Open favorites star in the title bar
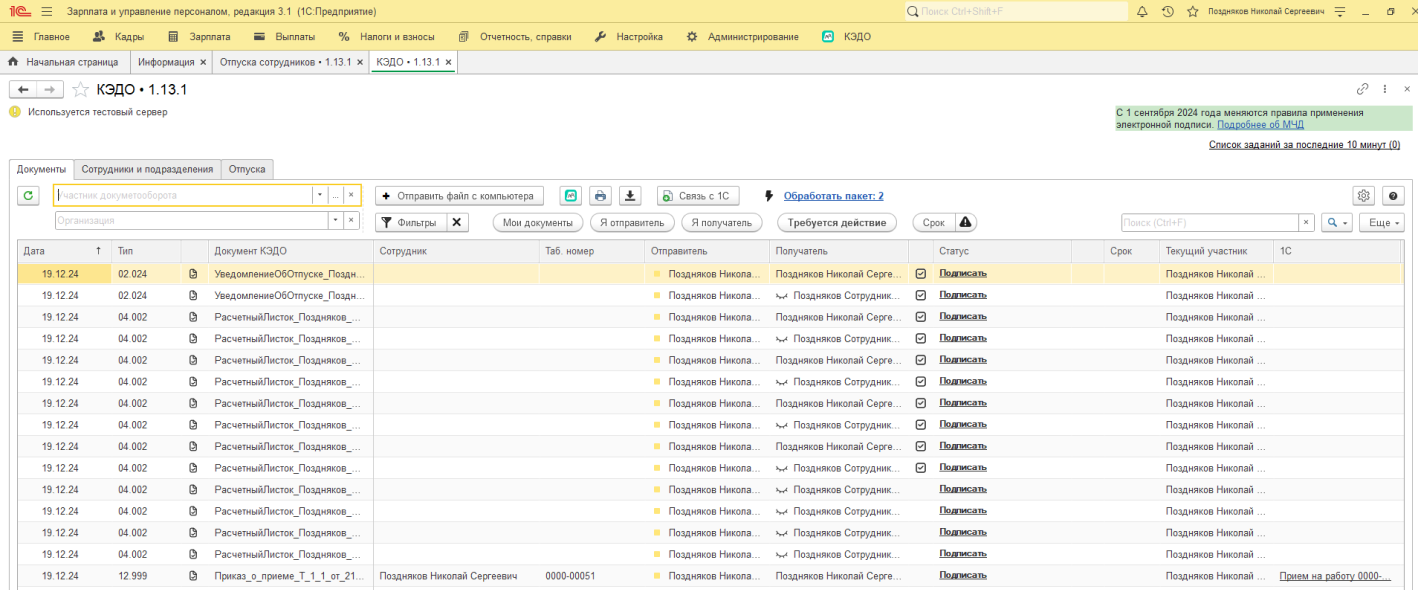The width and height of the screenshot is (1418, 590). 1192,11
